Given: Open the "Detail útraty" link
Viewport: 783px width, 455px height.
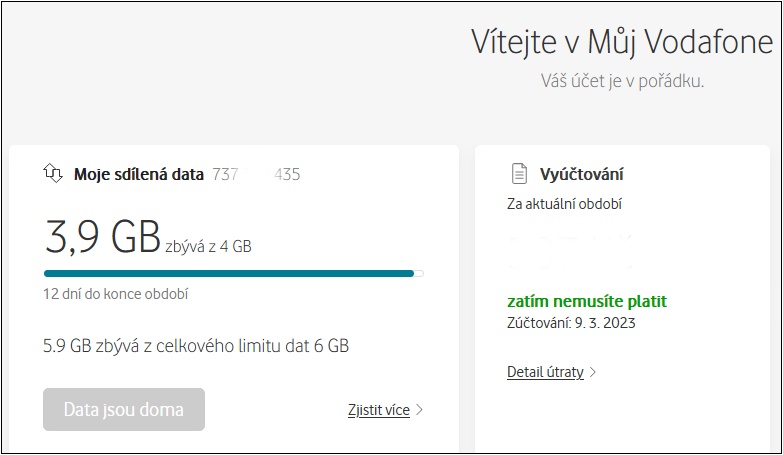Looking at the screenshot, I should coord(545,373).
